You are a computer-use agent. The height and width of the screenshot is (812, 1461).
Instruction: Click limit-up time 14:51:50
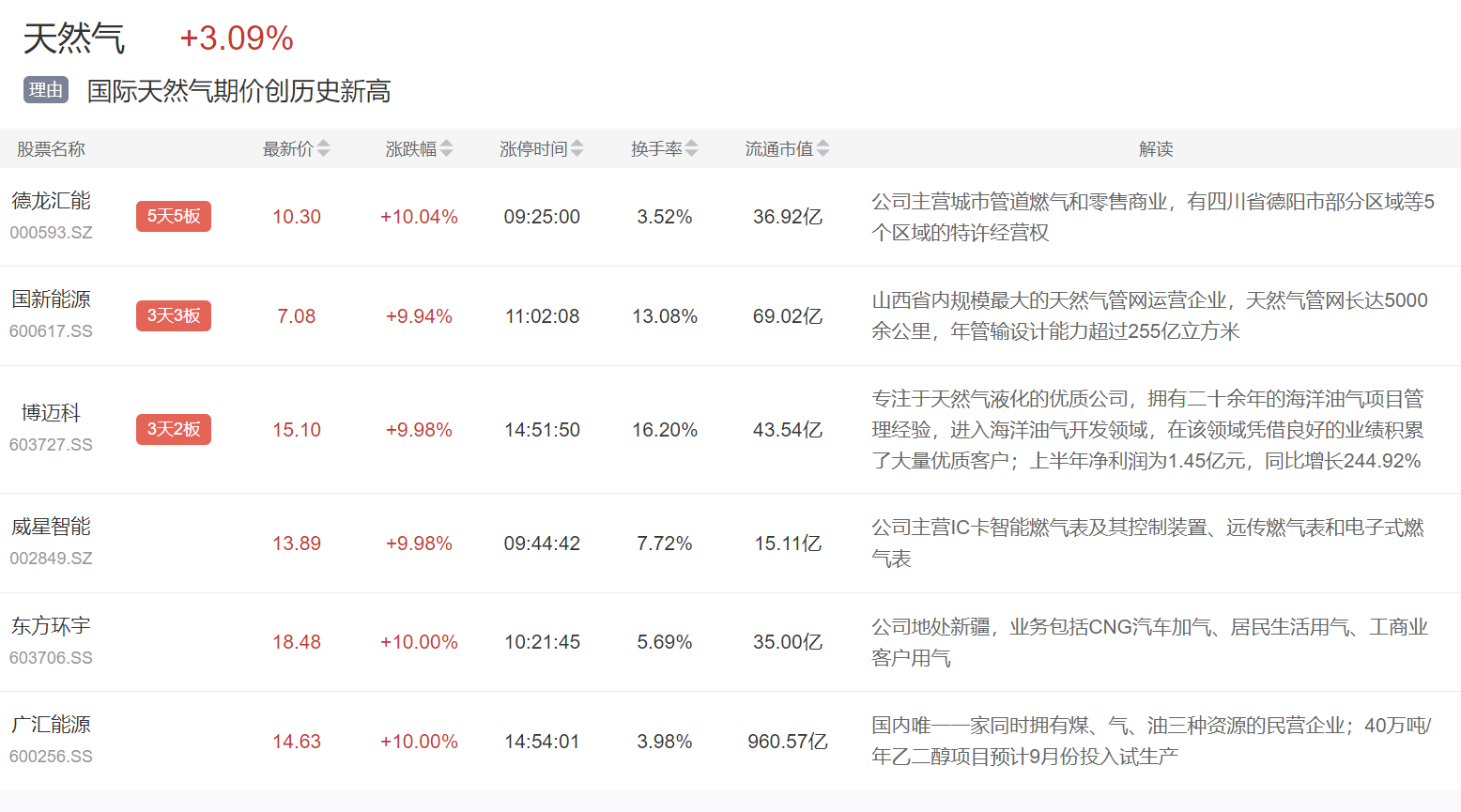[x=542, y=430]
